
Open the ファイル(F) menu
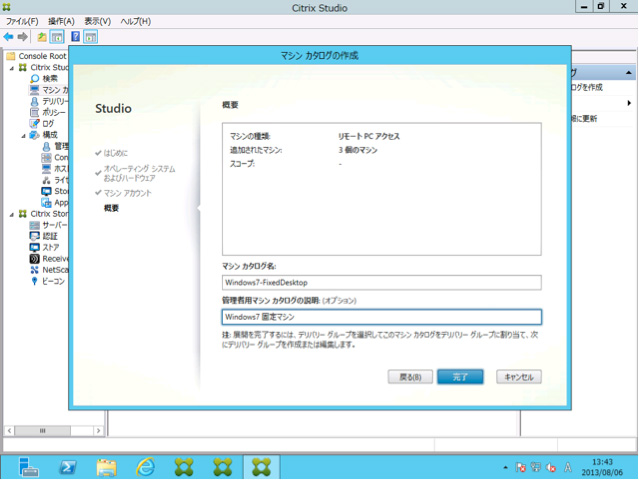tap(22, 21)
